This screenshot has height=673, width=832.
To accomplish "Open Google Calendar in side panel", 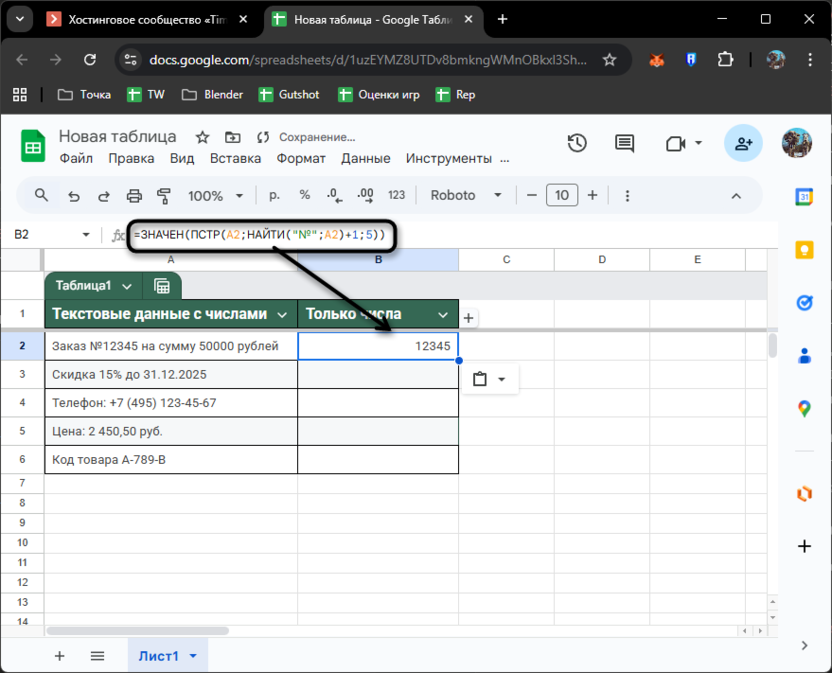I will tap(804, 197).
